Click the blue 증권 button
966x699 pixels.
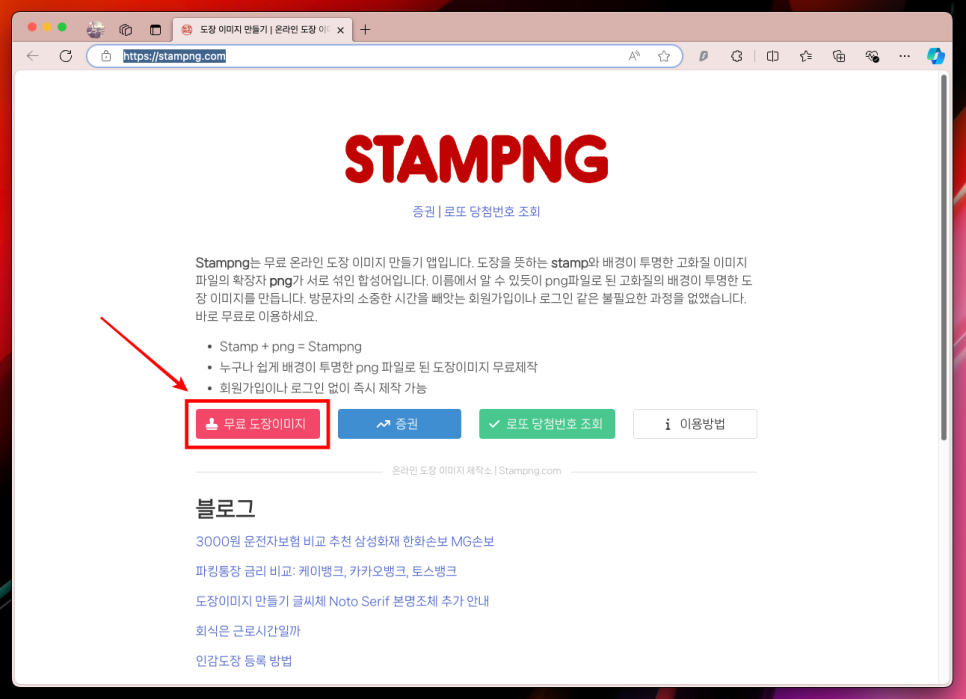point(399,424)
